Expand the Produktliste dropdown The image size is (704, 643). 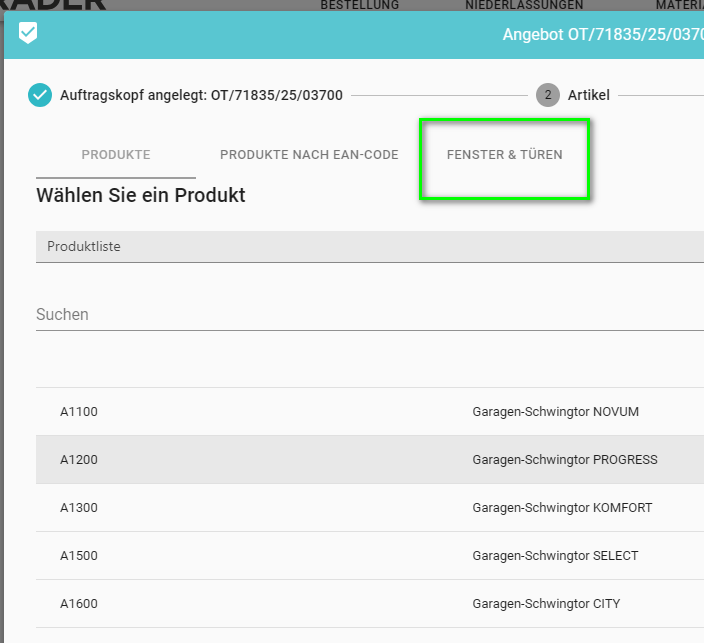[370, 246]
